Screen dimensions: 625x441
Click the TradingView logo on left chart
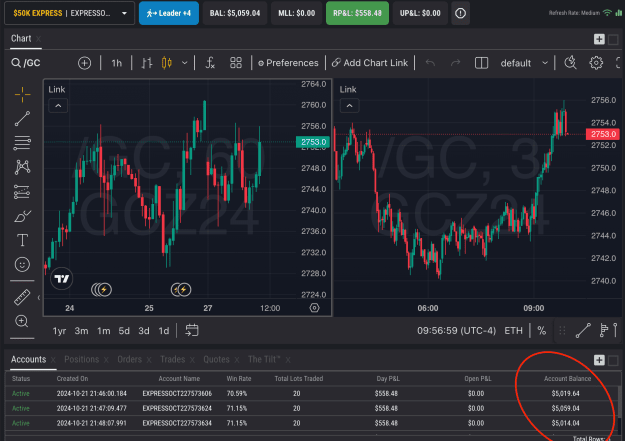pyautogui.click(x=62, y=278)
